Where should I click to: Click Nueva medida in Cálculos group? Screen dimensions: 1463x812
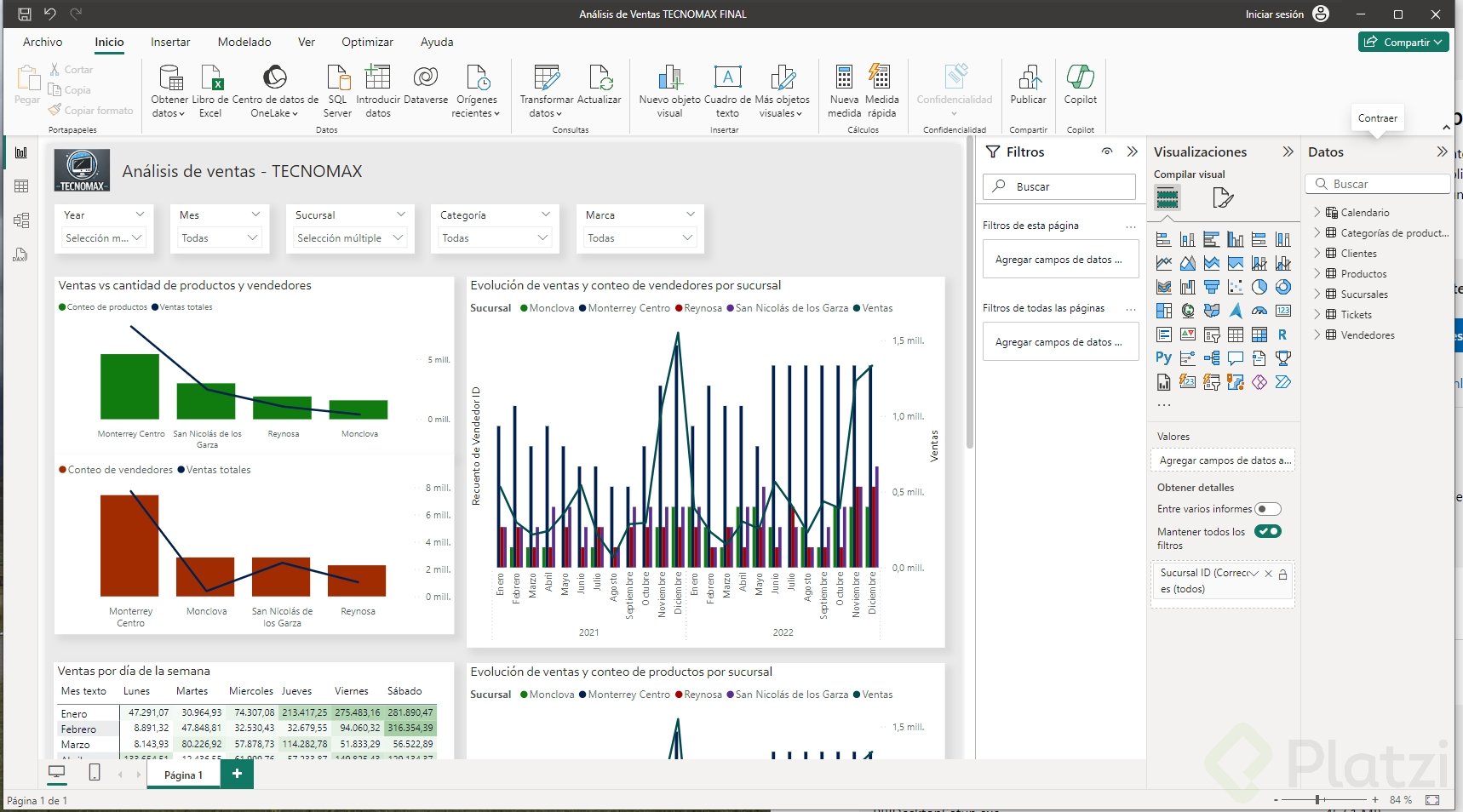tap(844, 79)
